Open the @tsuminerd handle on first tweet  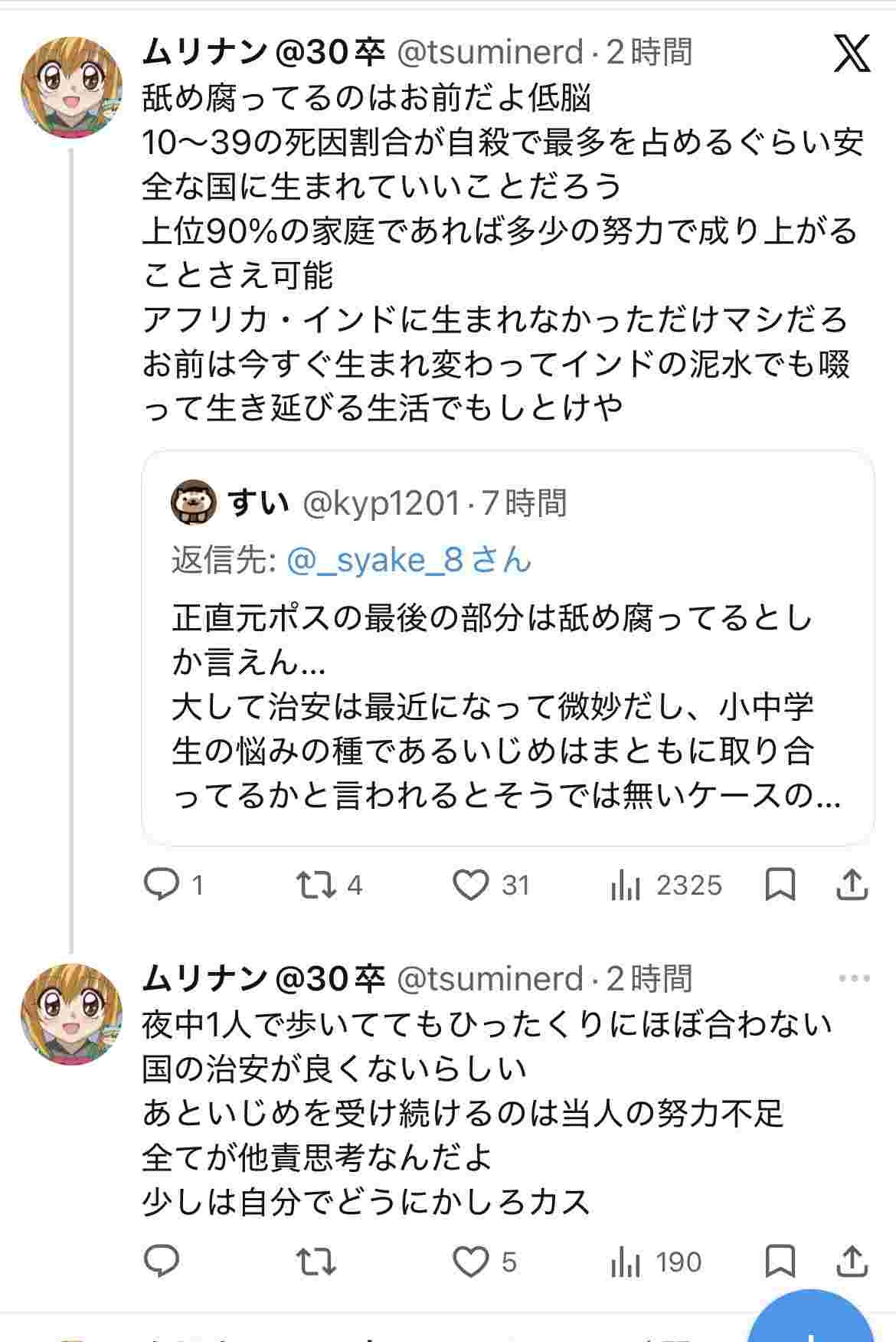click(490, 52)
